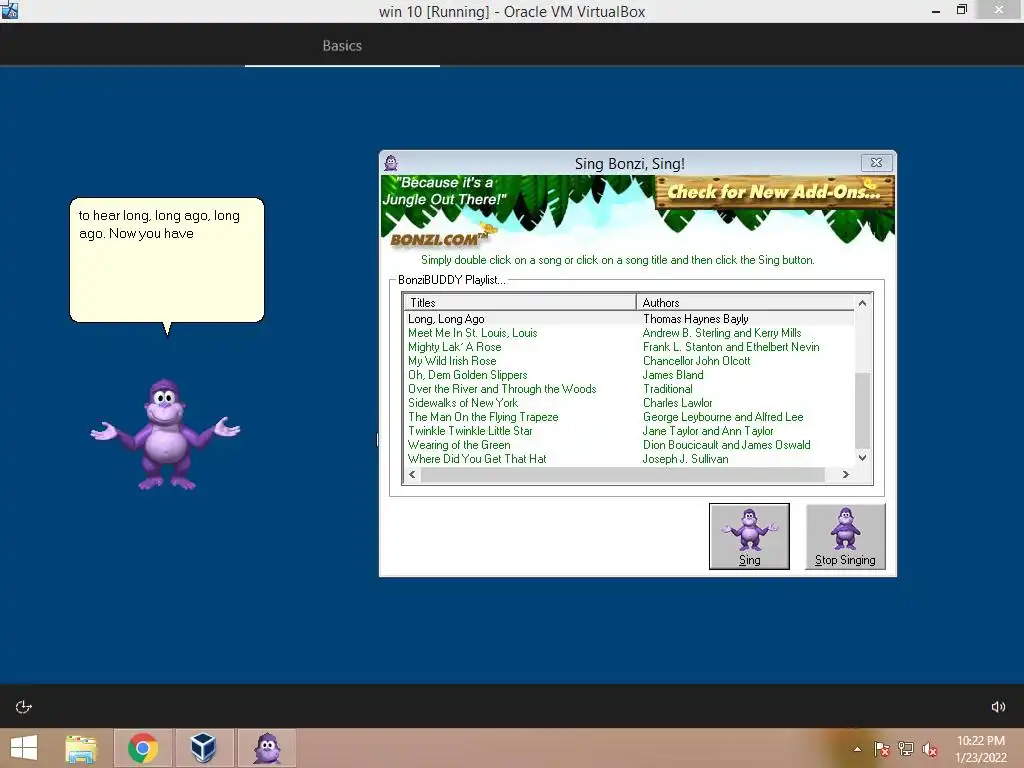The width and height of the screenshot is (1024, 768).
Task: Click the Sing button with Bonzi icon
Action: [x=749, y=536]
